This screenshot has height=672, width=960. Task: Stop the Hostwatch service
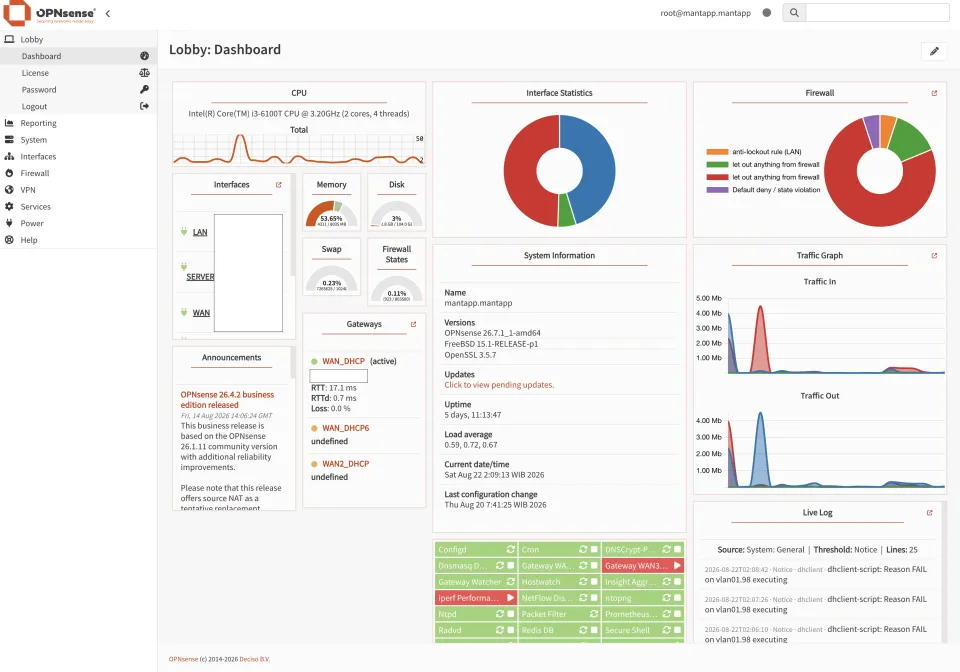594,581
